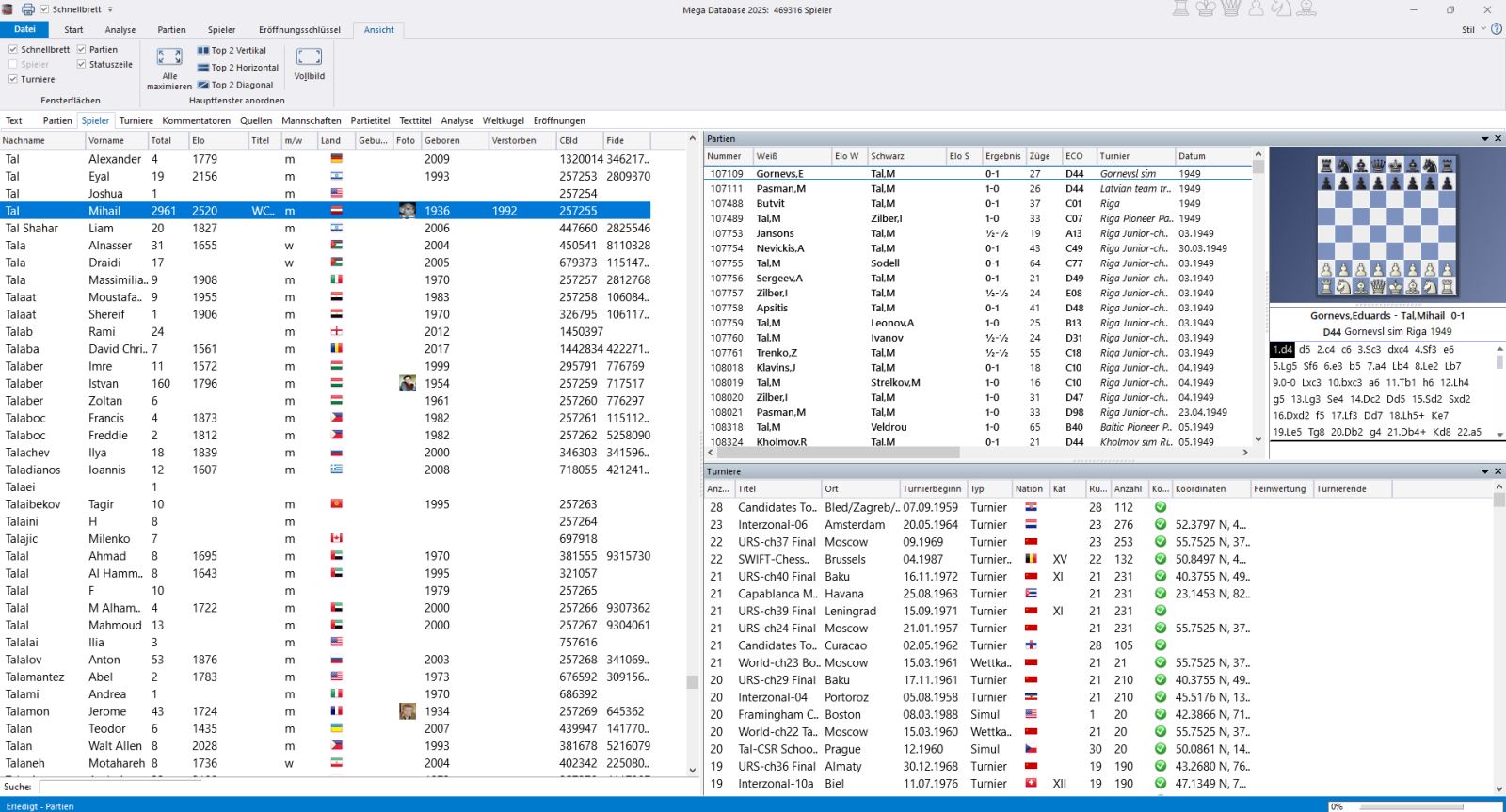Open the Eröffnungsschlüssel ribbon tab
The width and height of the screenshot is (1506, 812).
click(299, 30)
